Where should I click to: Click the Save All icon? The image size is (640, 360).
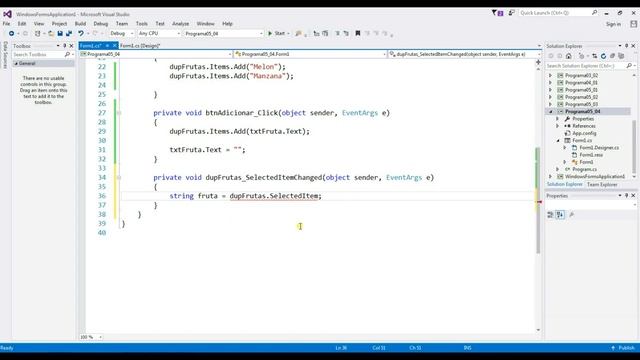tap(69, 33)
